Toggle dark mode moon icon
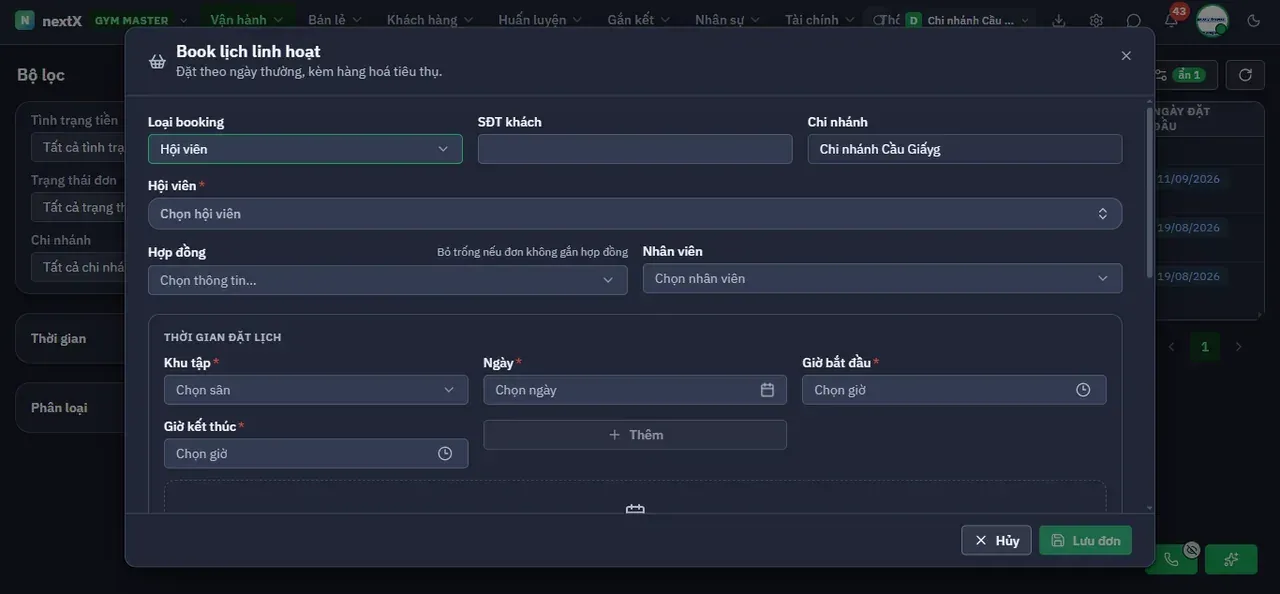 1254,20
